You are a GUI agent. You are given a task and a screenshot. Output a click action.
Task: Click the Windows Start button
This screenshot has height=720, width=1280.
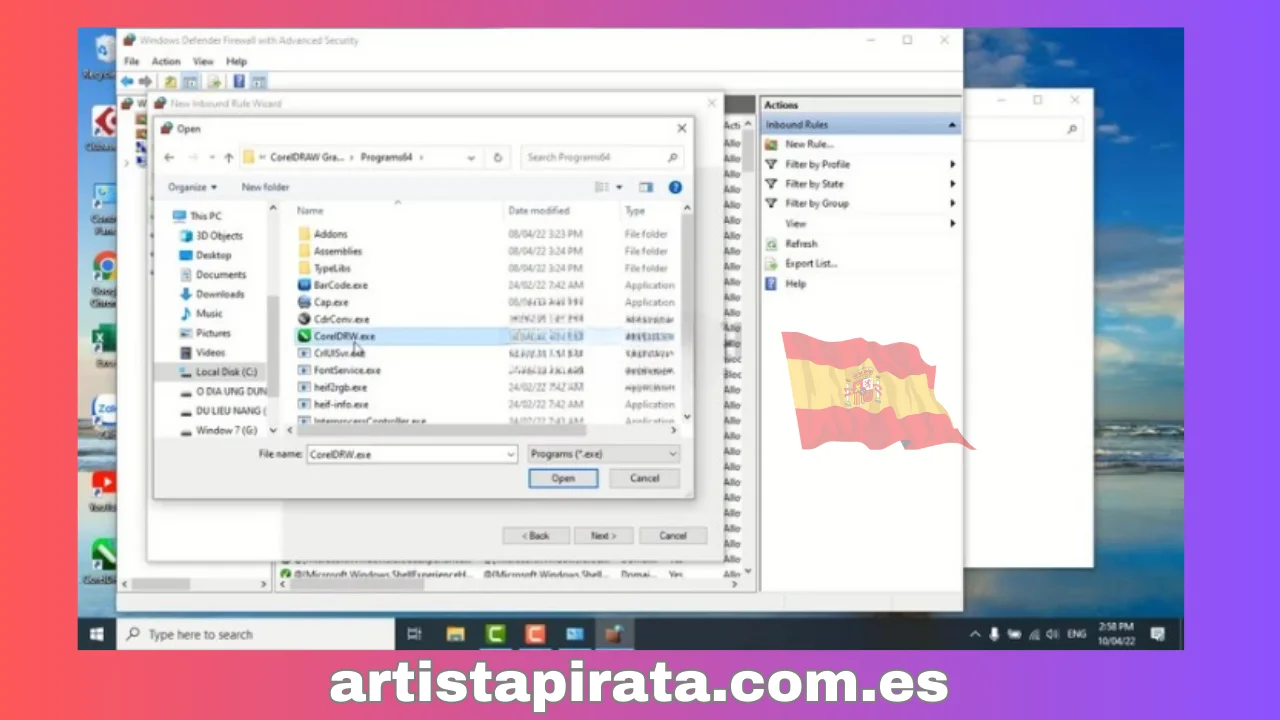point(97,634)
